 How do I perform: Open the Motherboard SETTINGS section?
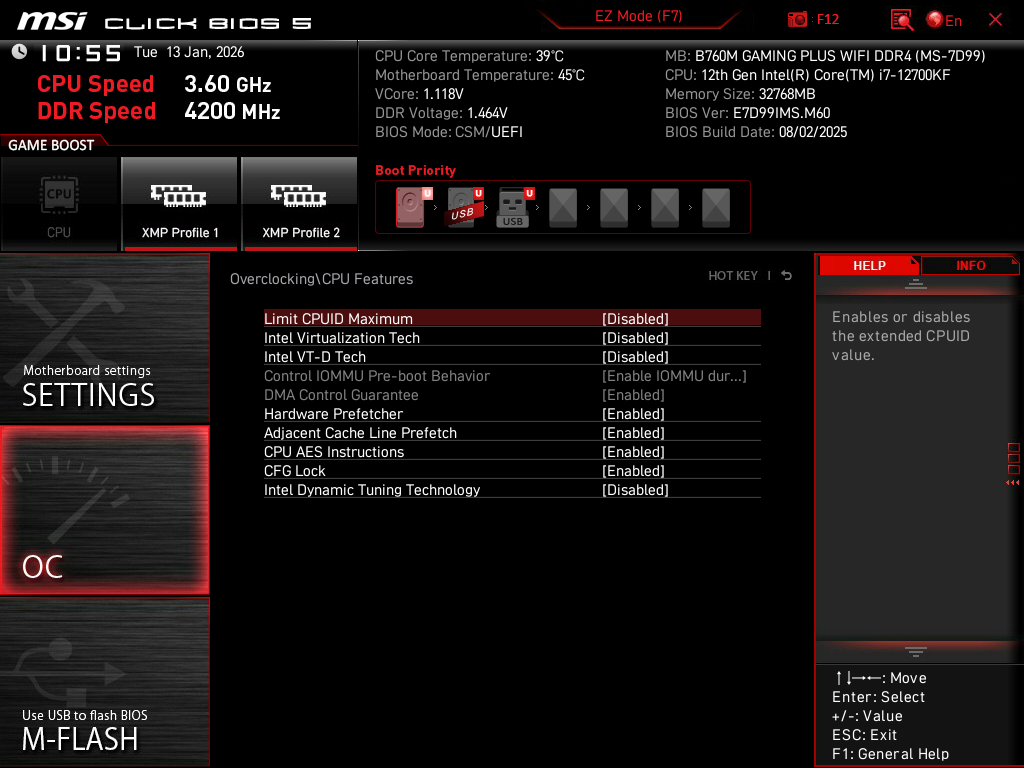pos(104,338)
